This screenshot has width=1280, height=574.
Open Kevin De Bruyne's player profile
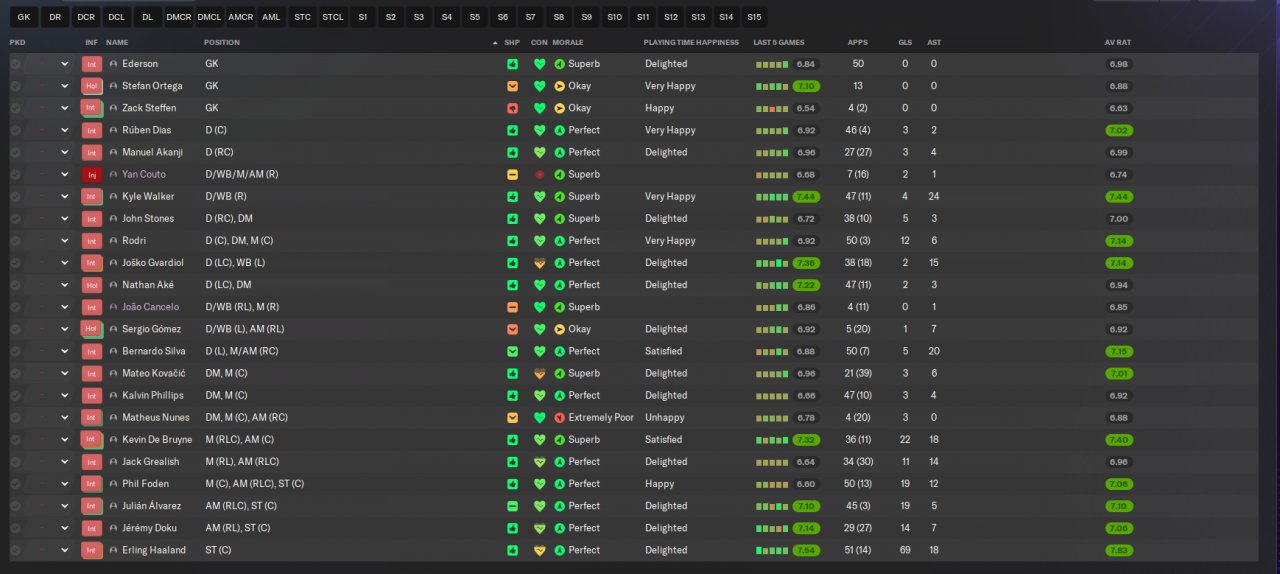(x=157, y=440)
